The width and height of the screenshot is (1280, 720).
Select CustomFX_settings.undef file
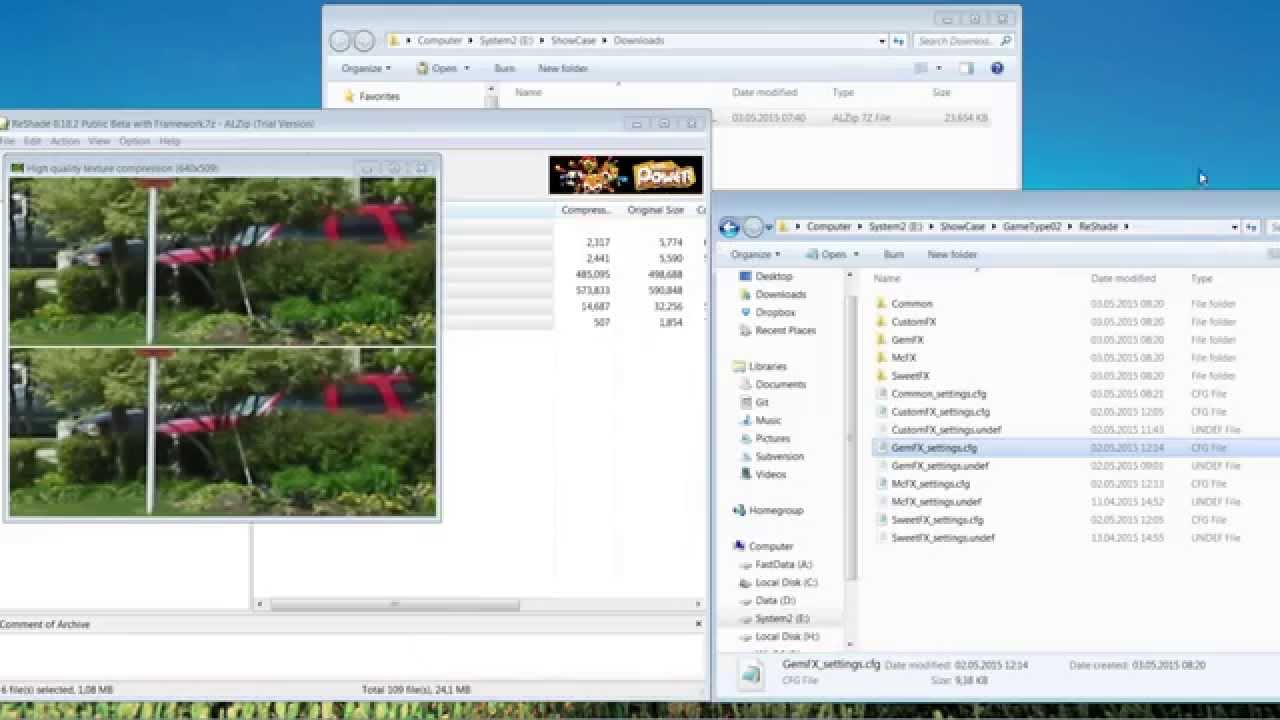(946, 430)
